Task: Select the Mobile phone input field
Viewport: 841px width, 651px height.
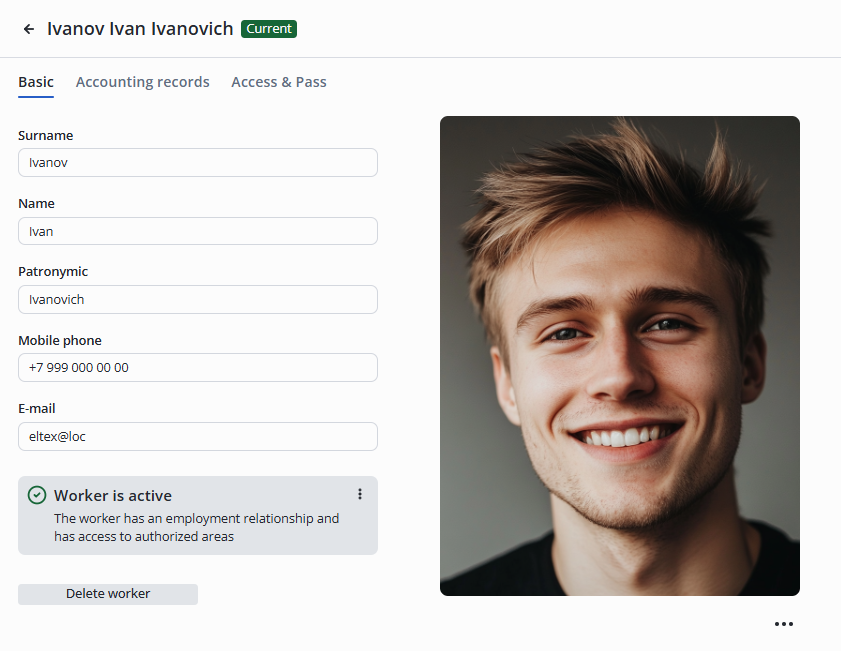Action: (x=198, y=367)
